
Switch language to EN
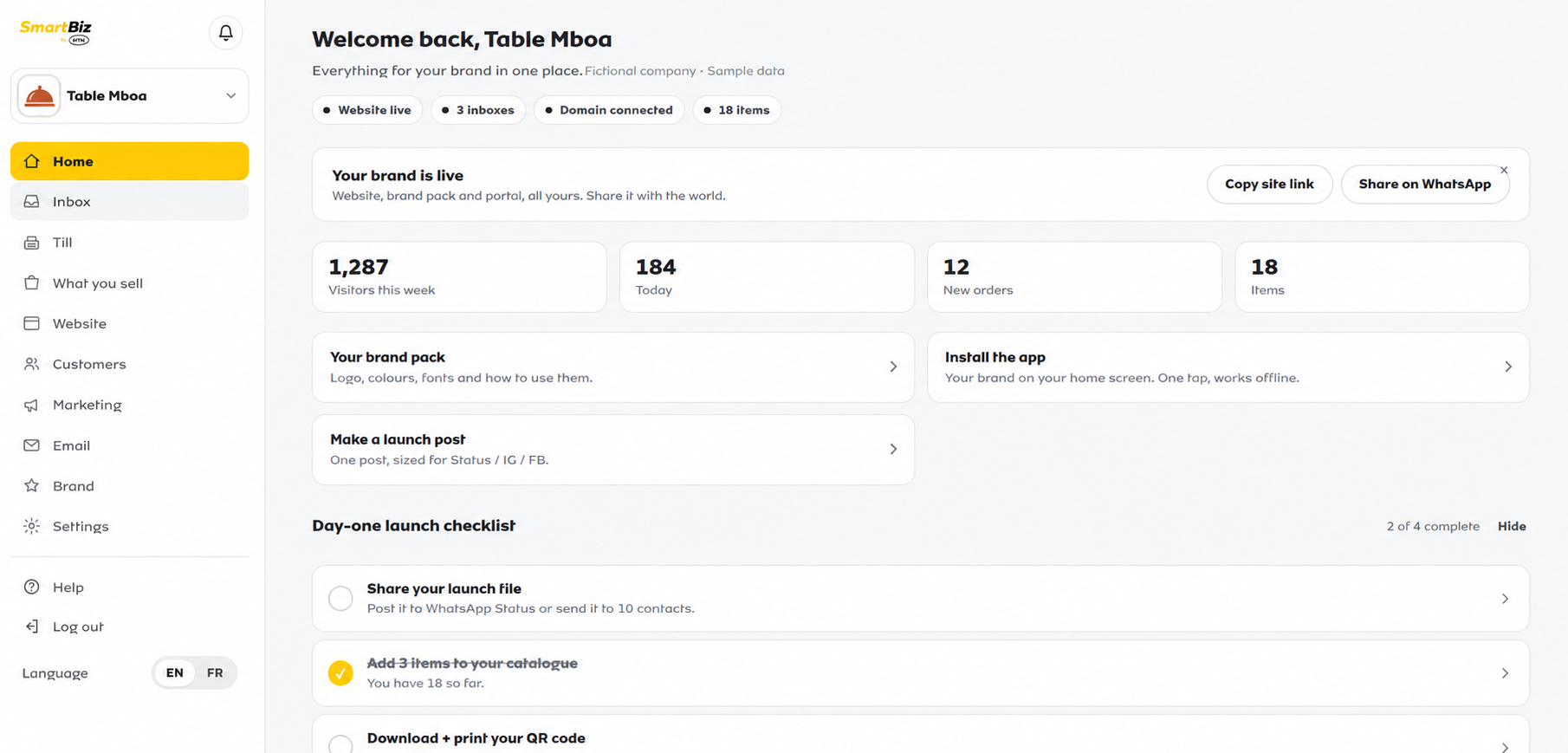click(x=175, y=673)
